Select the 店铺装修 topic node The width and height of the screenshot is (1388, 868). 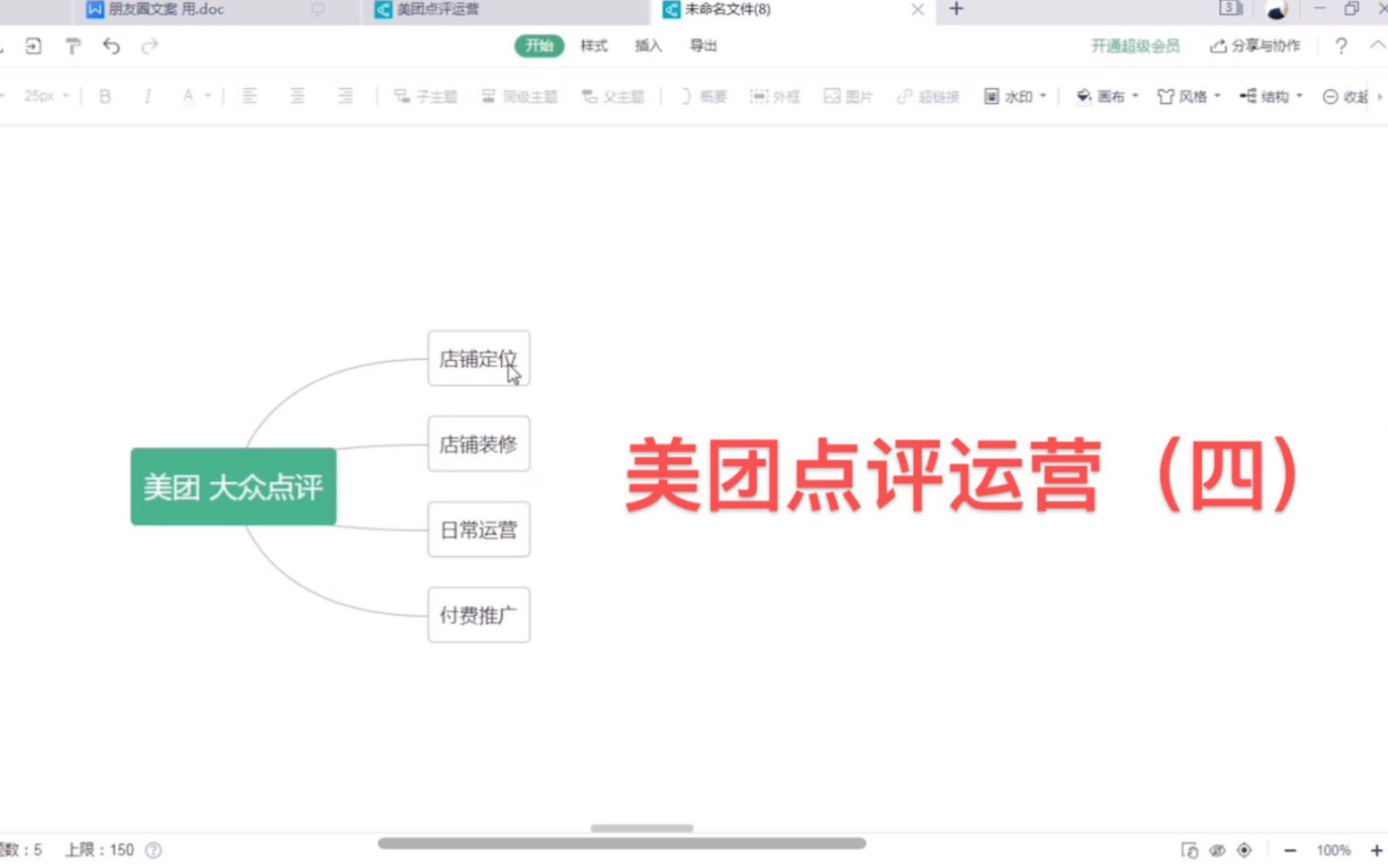coord(479,443)
